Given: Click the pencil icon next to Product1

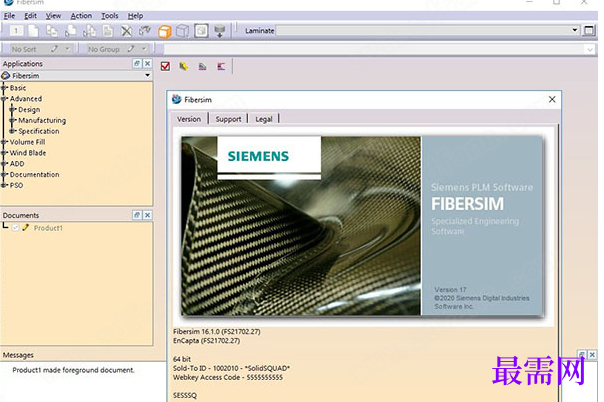Looking at the screenshot, I should (25, 228).
